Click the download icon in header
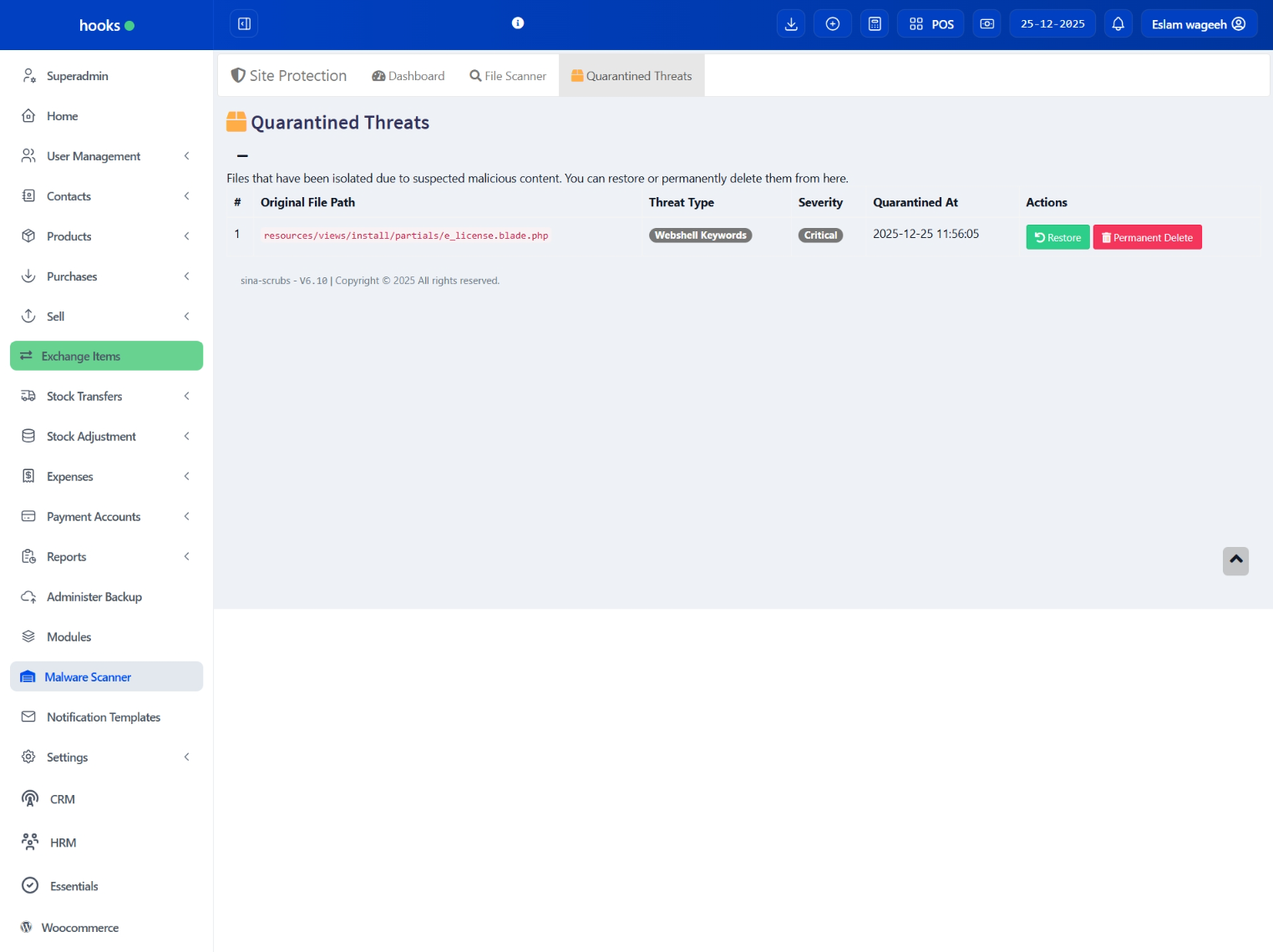1273x952 pixels. click(x=791, y=24)
